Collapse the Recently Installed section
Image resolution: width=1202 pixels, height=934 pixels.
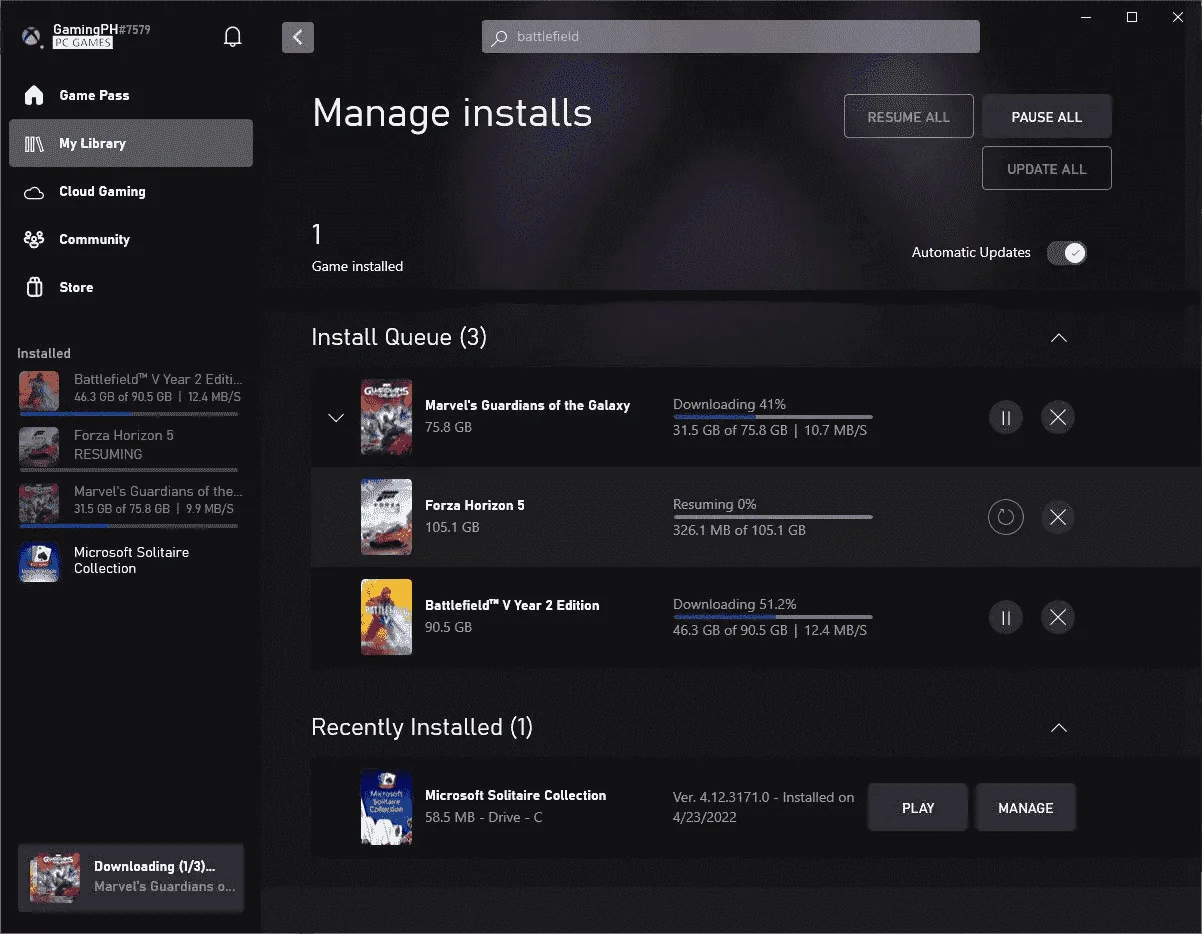pyautogui.click(x=1059, y=728)
